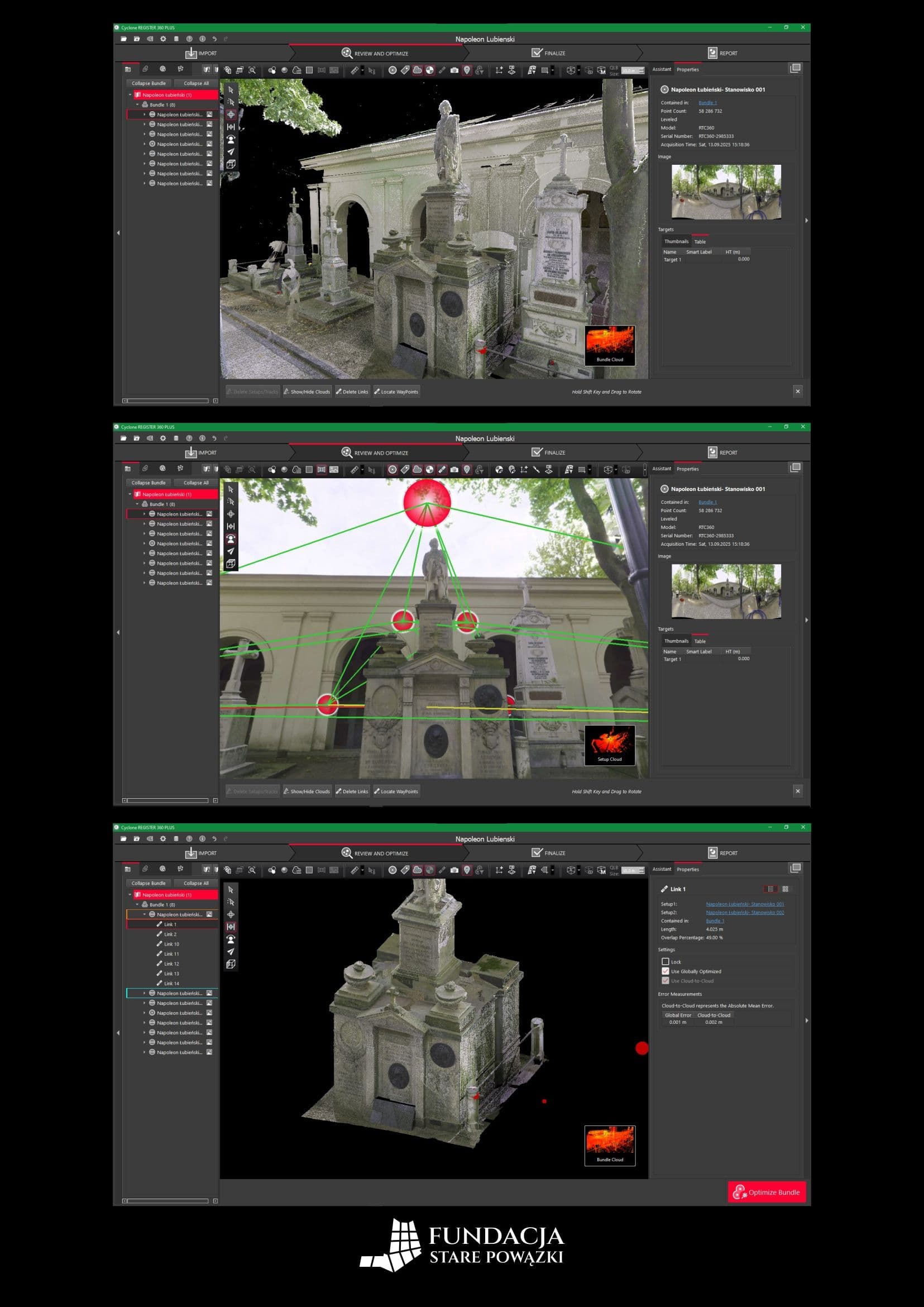Toggle Use Cloud-to-Cloud checkbox
This screenshot has width=924, height=1307.
coord(665,981)
